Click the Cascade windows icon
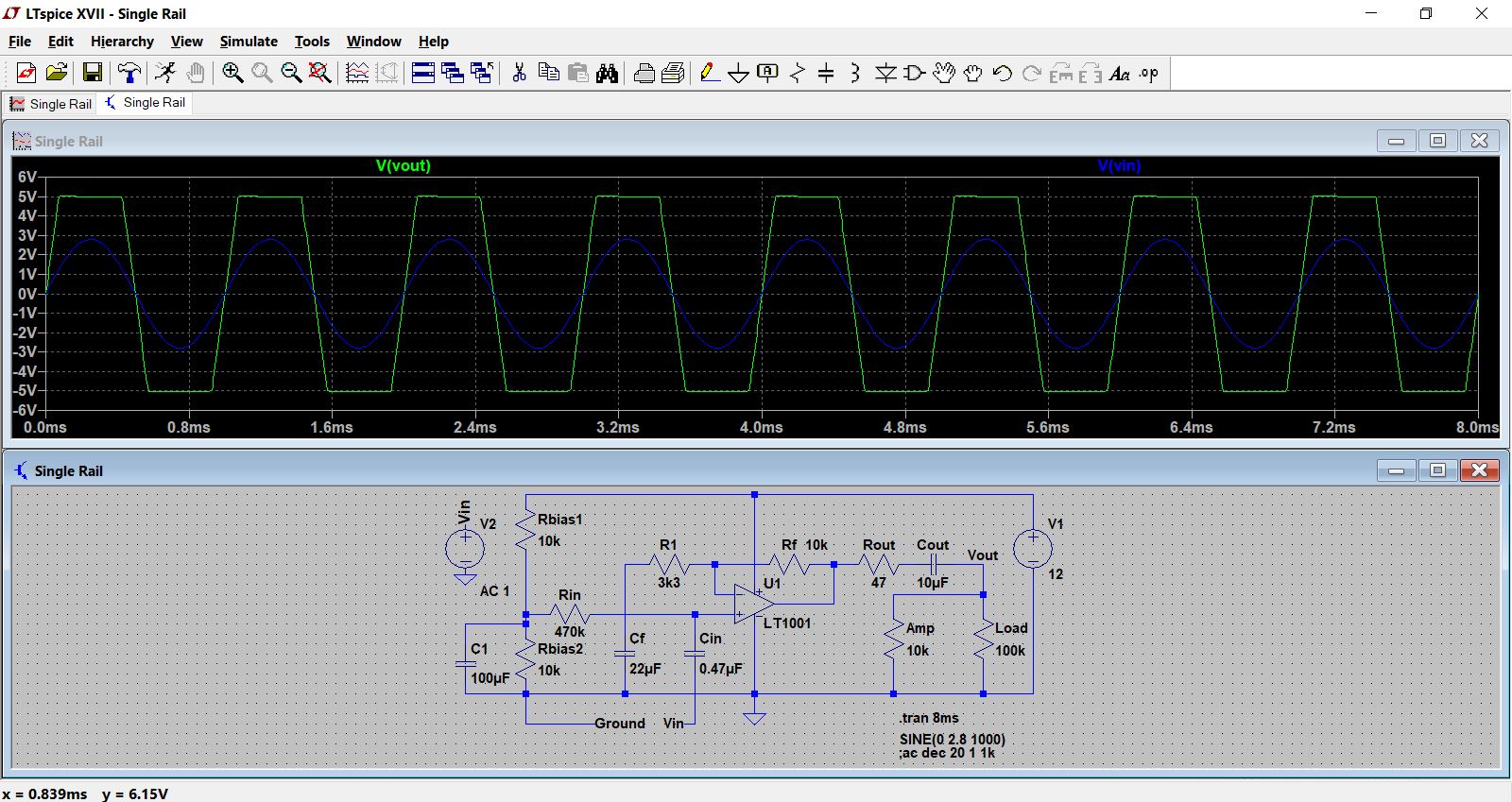The width and height of the screenshot is (1512, 802). [x=453, y=73]
